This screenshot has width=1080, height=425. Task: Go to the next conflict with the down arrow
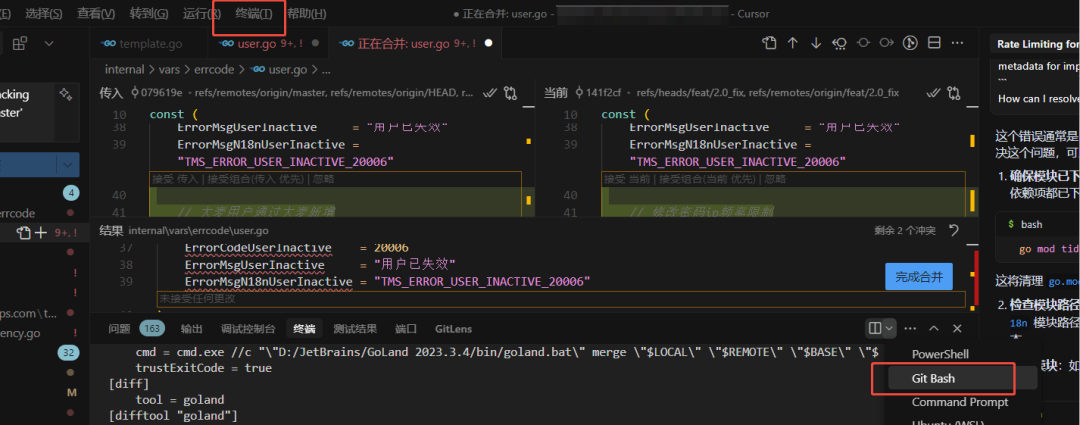tap(816, 43)
